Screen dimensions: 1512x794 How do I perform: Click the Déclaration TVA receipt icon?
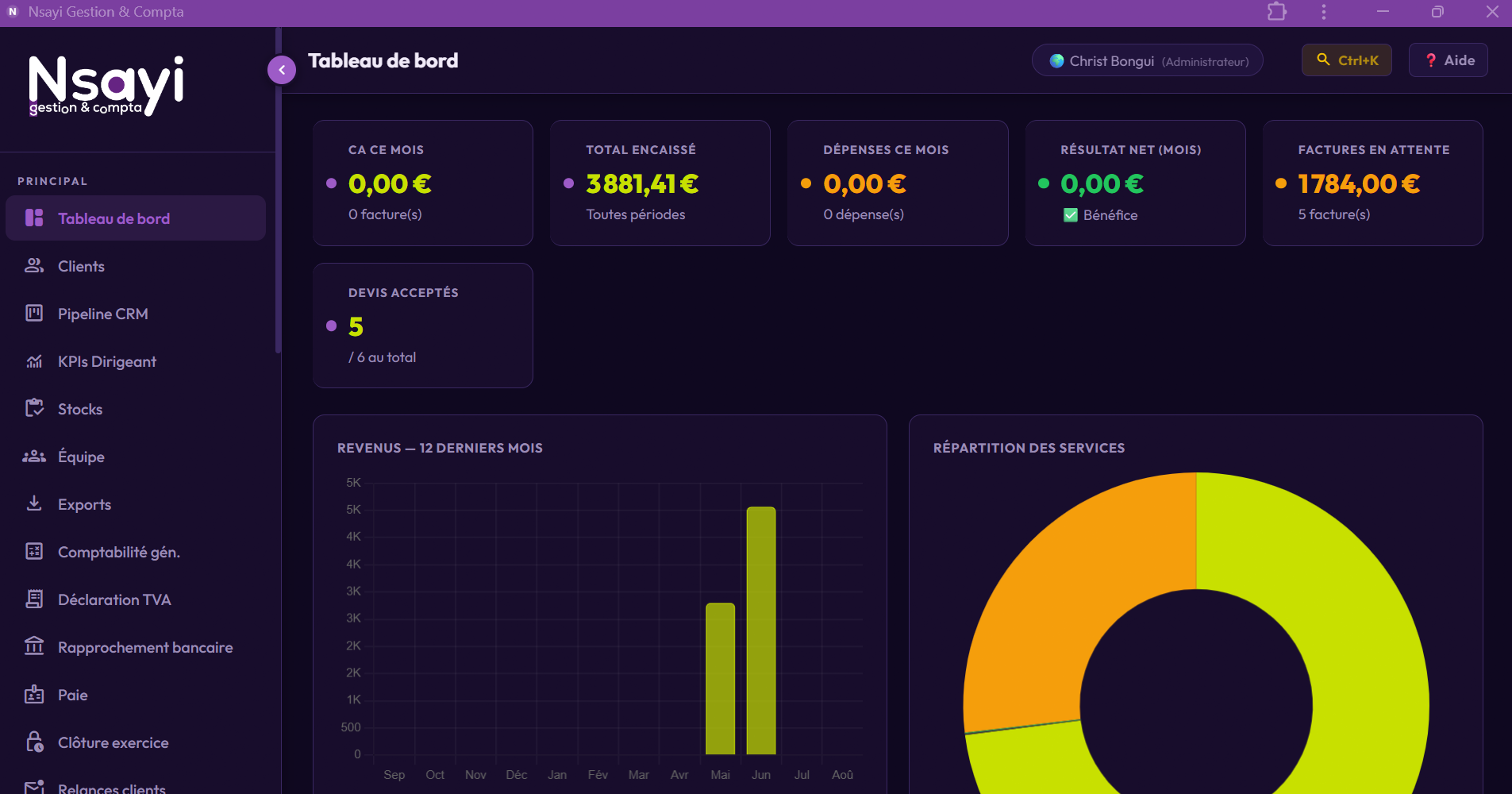(x=34, y=599)
